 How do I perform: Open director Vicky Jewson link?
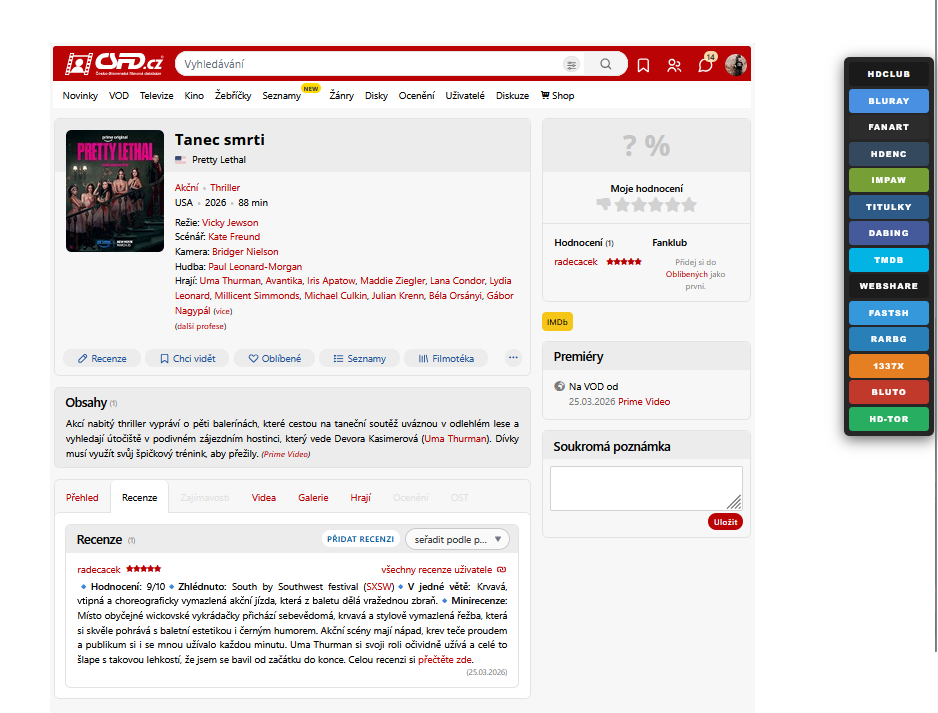click(x=230, y=223)
